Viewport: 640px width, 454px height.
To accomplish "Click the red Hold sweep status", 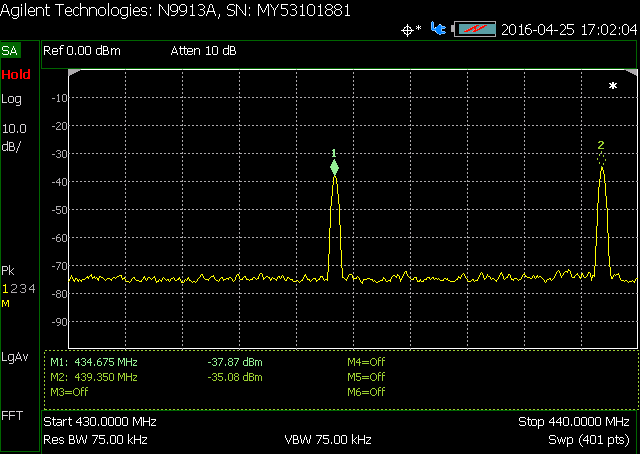I will pos(15,75).
